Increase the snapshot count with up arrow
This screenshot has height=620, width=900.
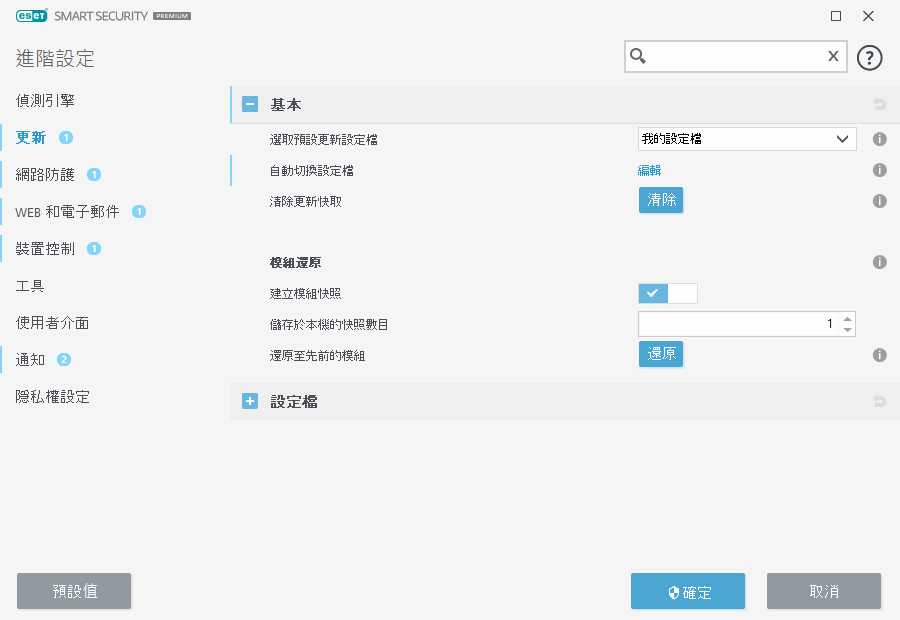pos(848,318)
